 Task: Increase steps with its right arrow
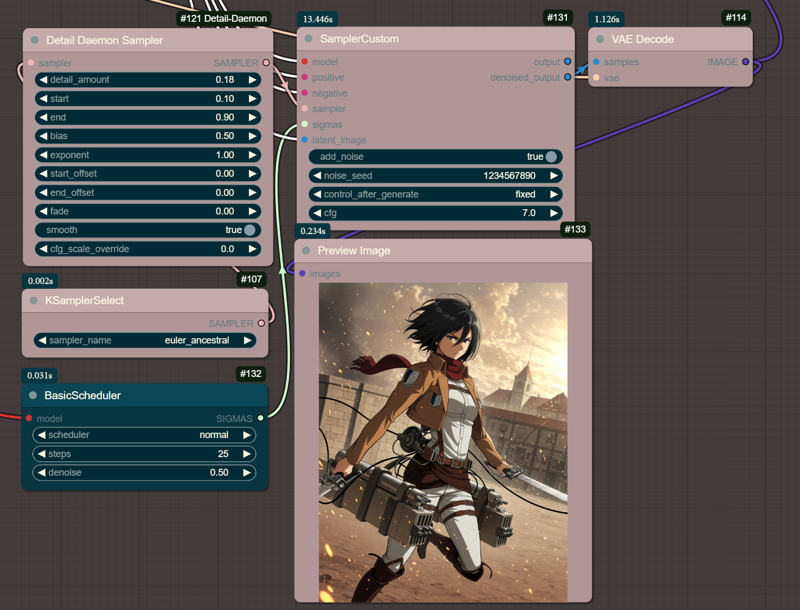pyautogui.click(x=247, y=454)
